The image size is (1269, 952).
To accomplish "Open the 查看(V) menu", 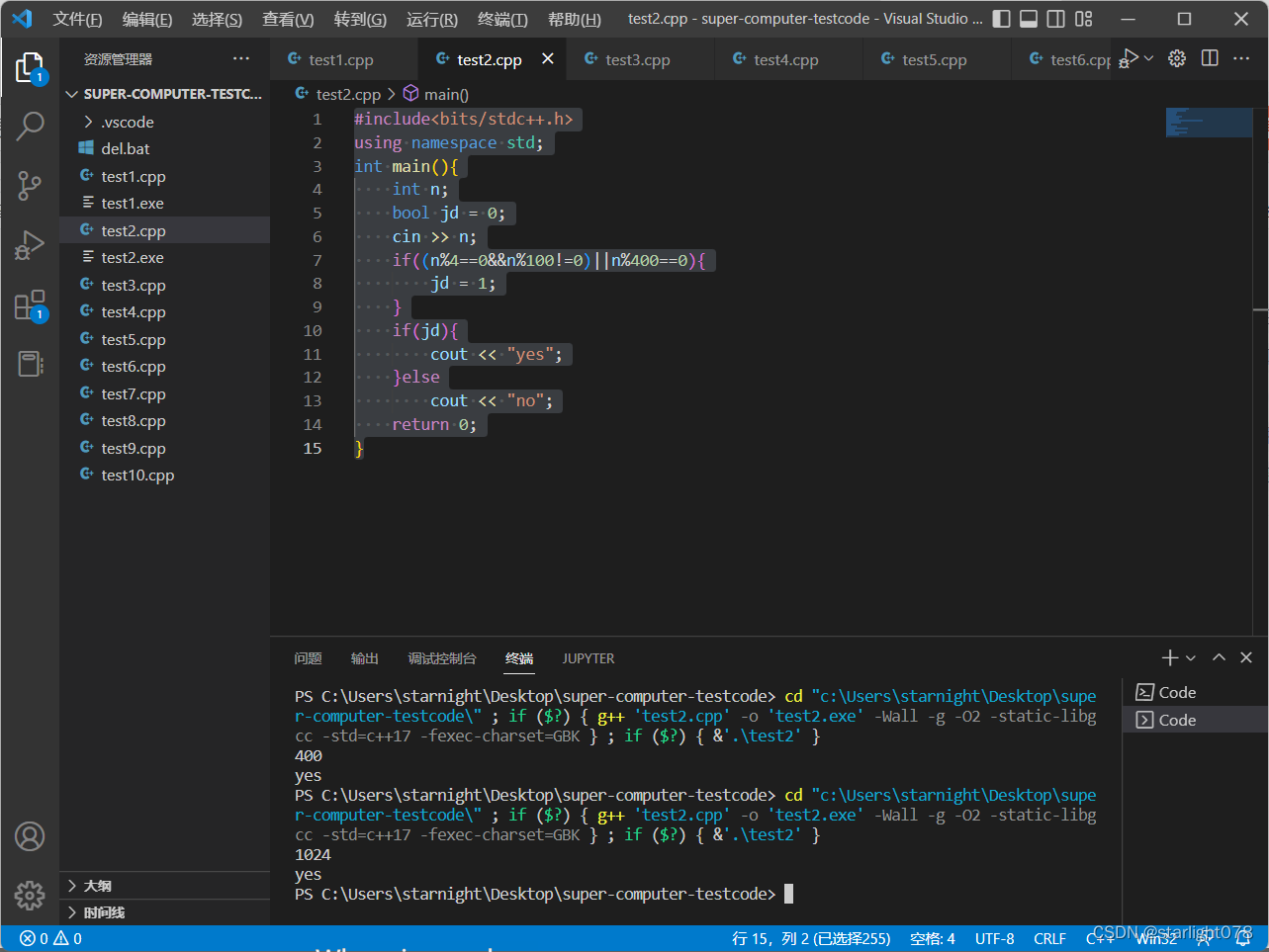I will click(288, 19).
